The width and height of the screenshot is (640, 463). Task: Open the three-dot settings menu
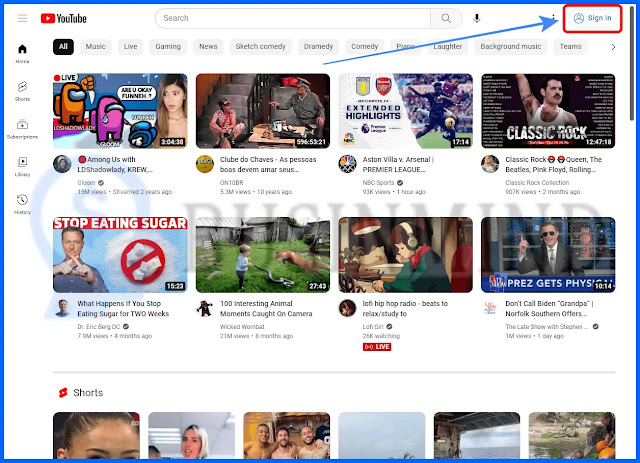[553, 18]
